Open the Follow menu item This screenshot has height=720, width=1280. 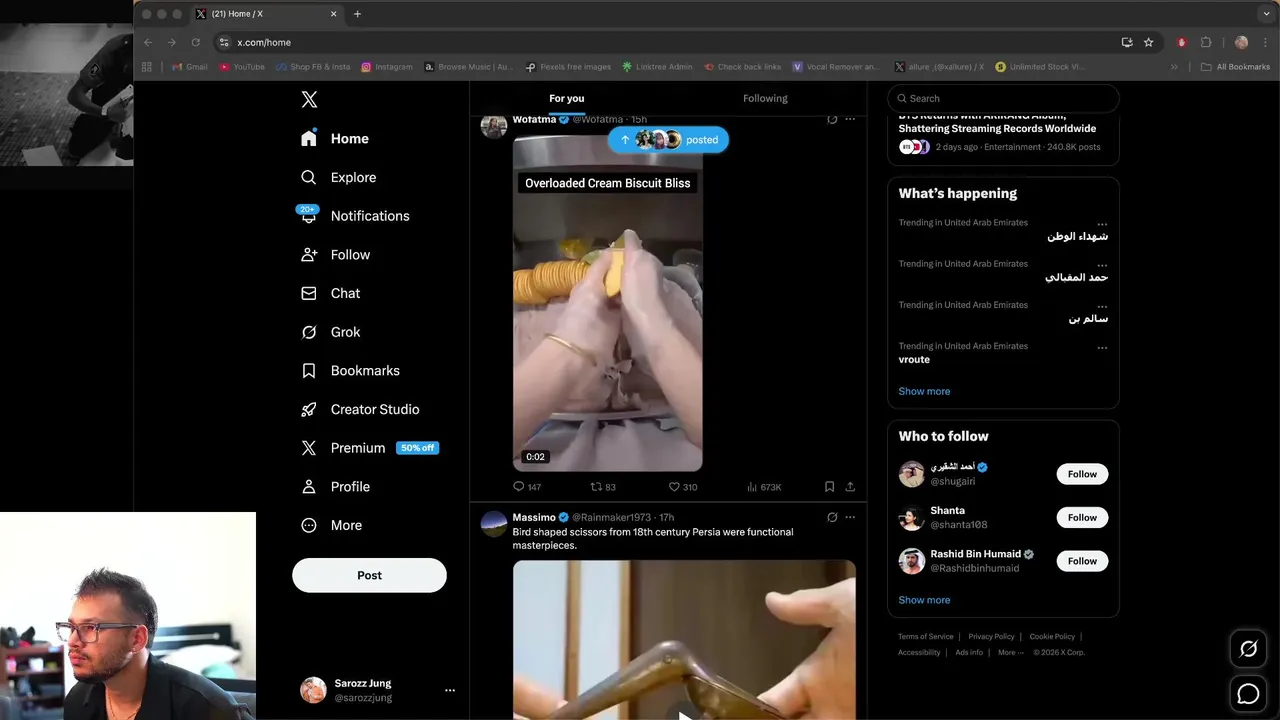(336, 255)
